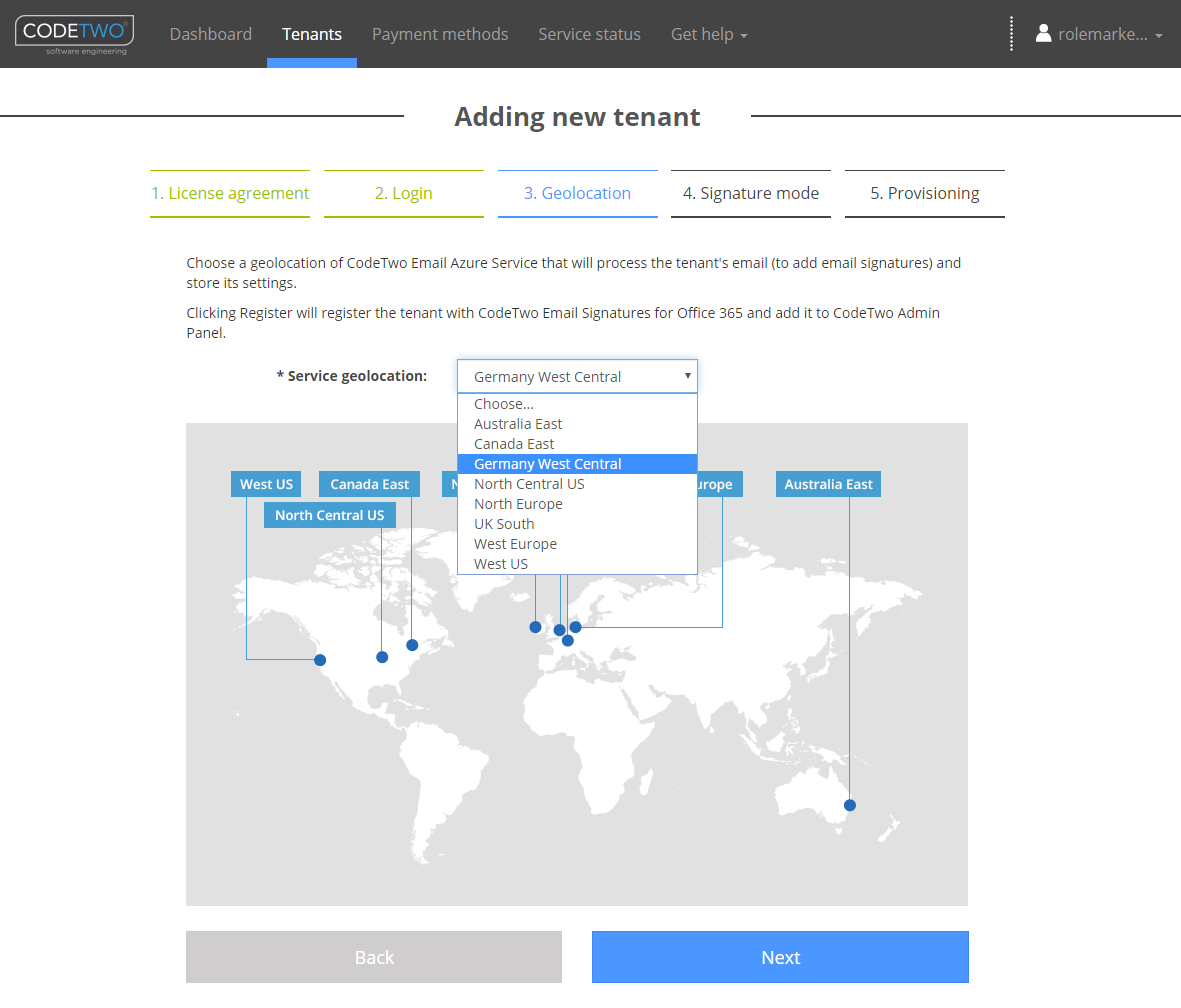Click the Next button
This screenshot has width=1181, height=1008.
780,958
